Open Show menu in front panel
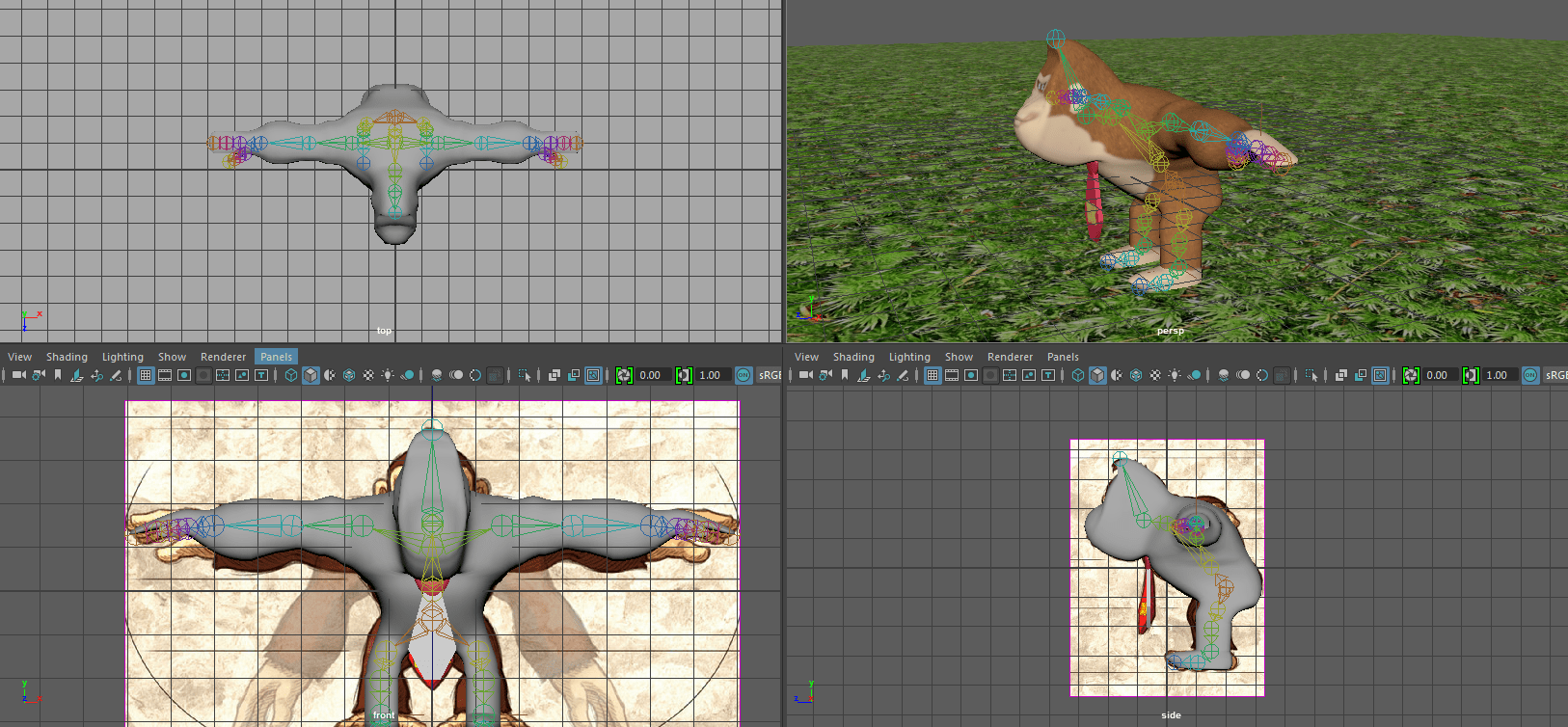Viewport: 1568px width, 727px height. pyautogui.click(x=172, y=357)
